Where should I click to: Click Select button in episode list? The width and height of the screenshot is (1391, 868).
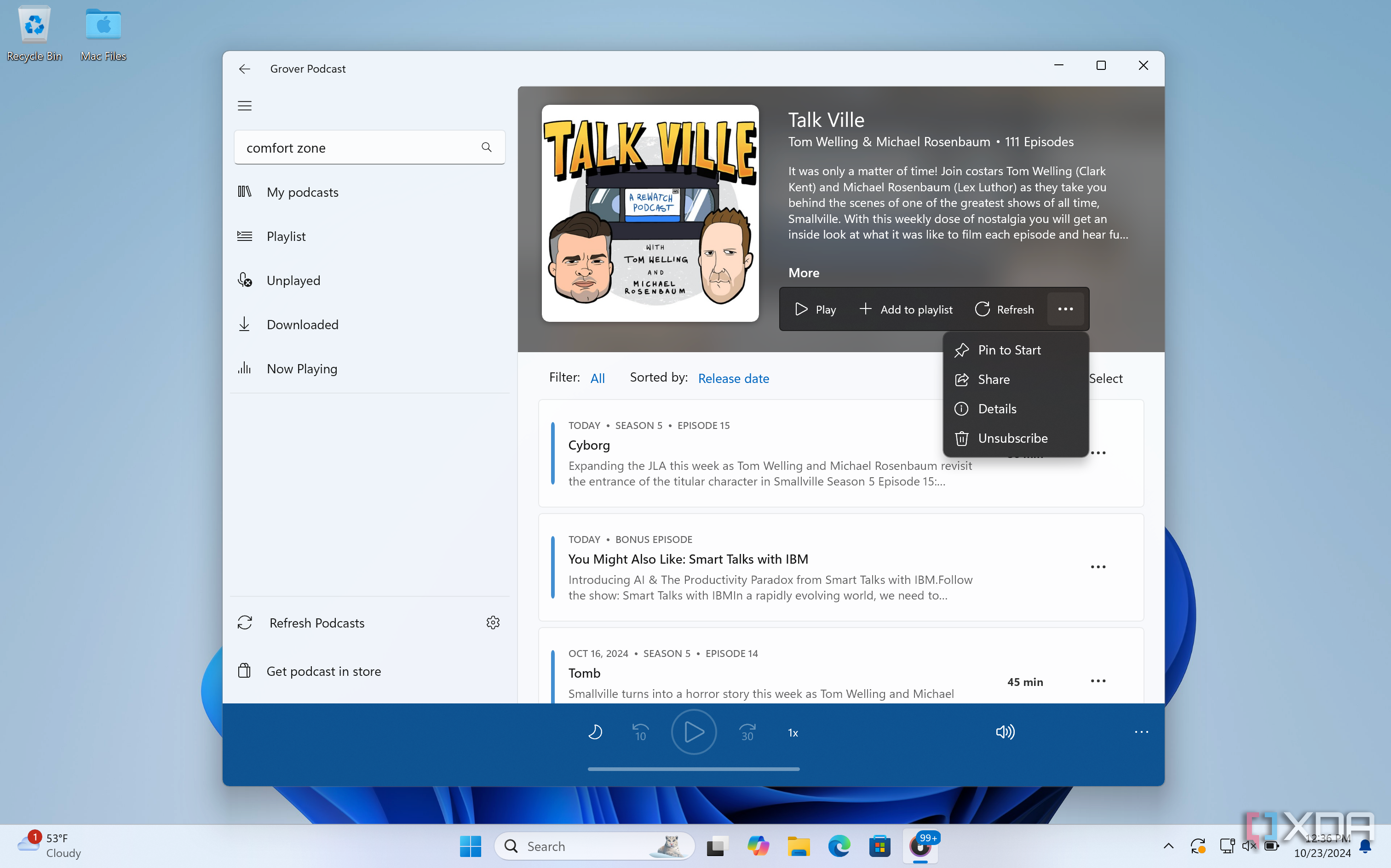(1105, 378)
